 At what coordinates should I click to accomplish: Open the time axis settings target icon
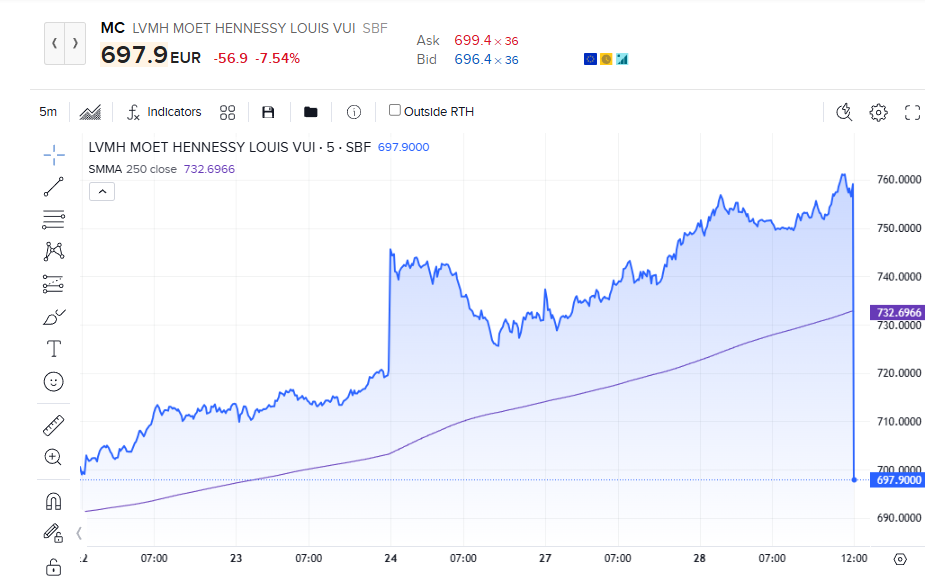point(900,559)
